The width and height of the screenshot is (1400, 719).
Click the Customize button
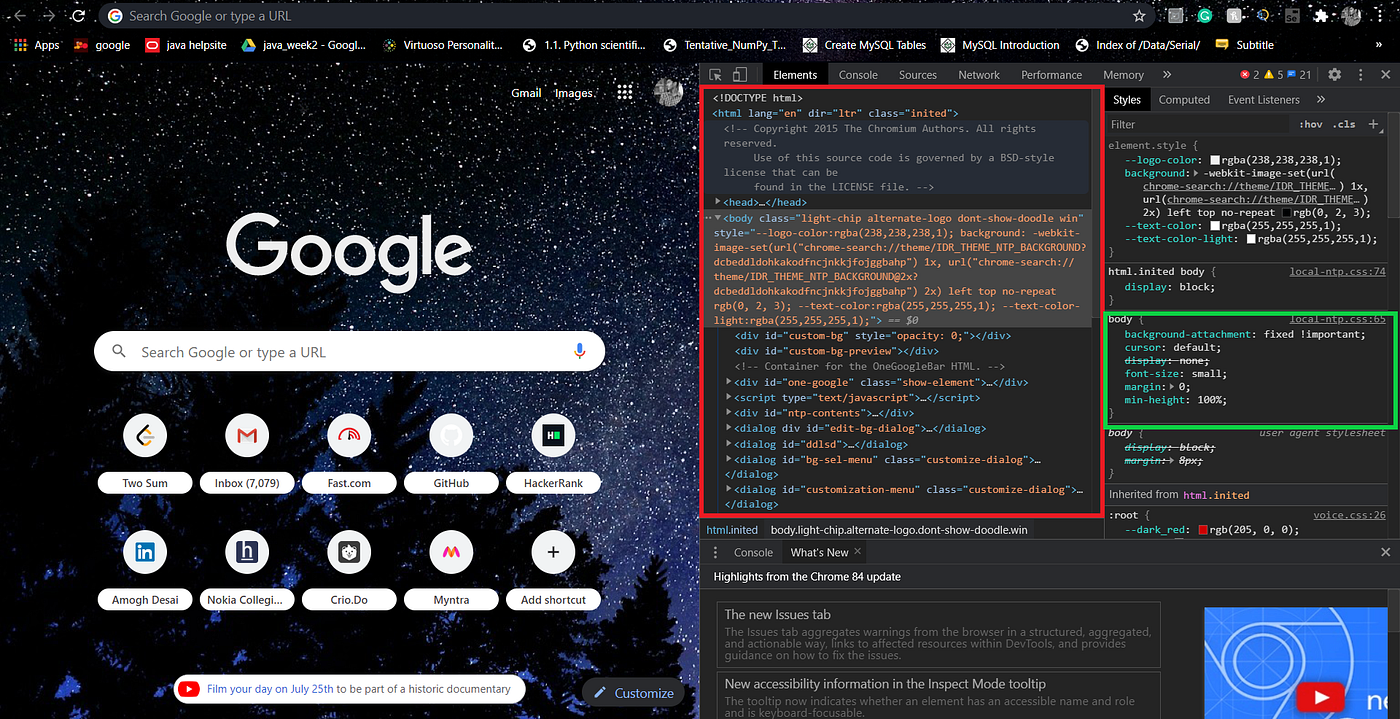633,692
